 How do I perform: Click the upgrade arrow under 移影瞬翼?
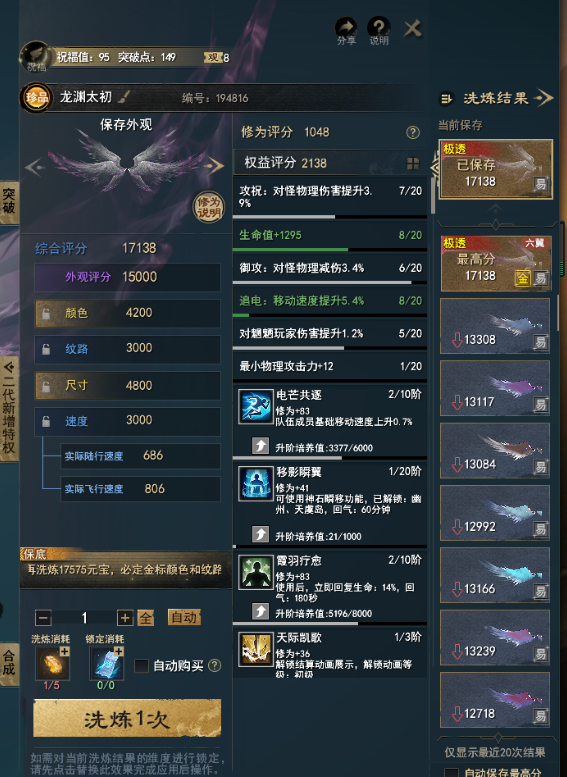(260, 534)
